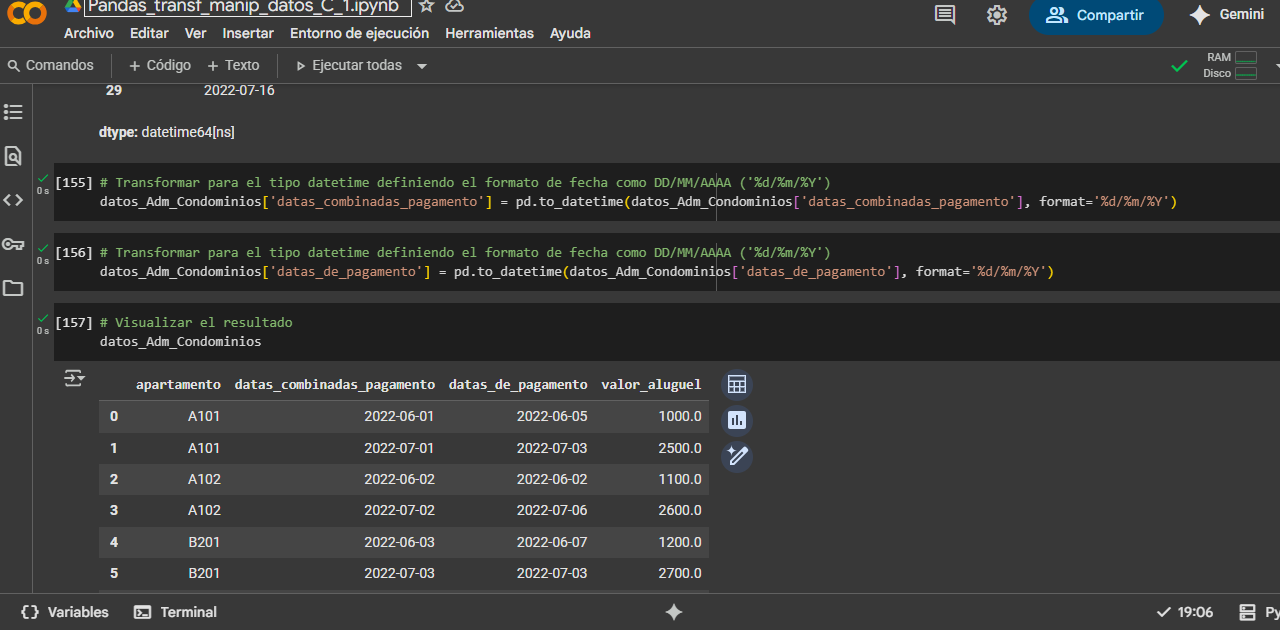Add a new Texto cell
1280x630 pixels.
click(x=233, y=65)
